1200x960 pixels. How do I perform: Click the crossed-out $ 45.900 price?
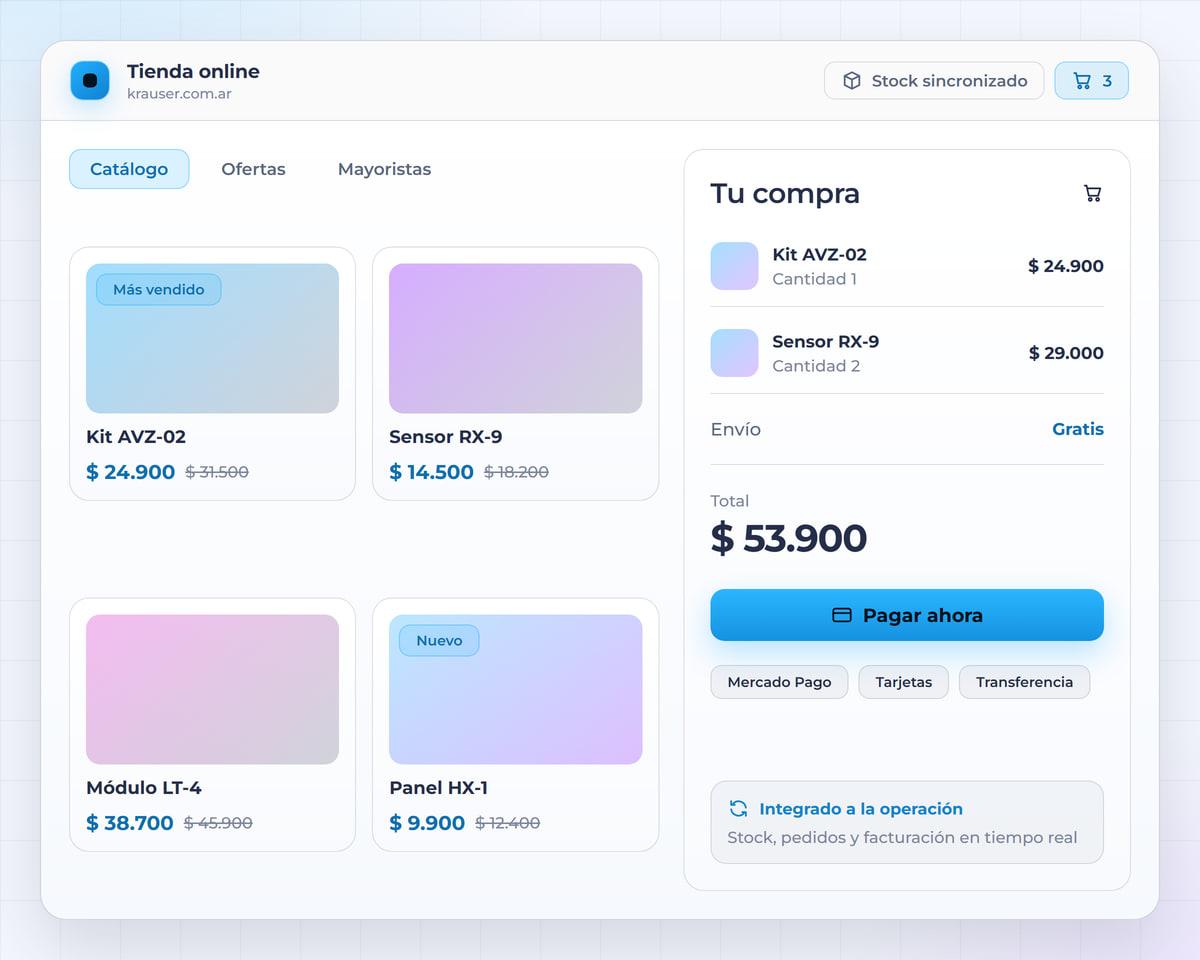pos(218,823)
